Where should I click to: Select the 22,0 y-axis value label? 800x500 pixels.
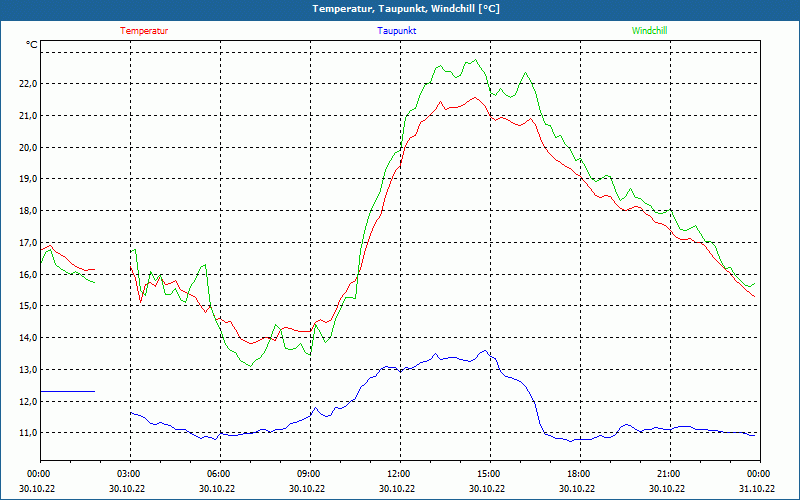coord(25,84)
